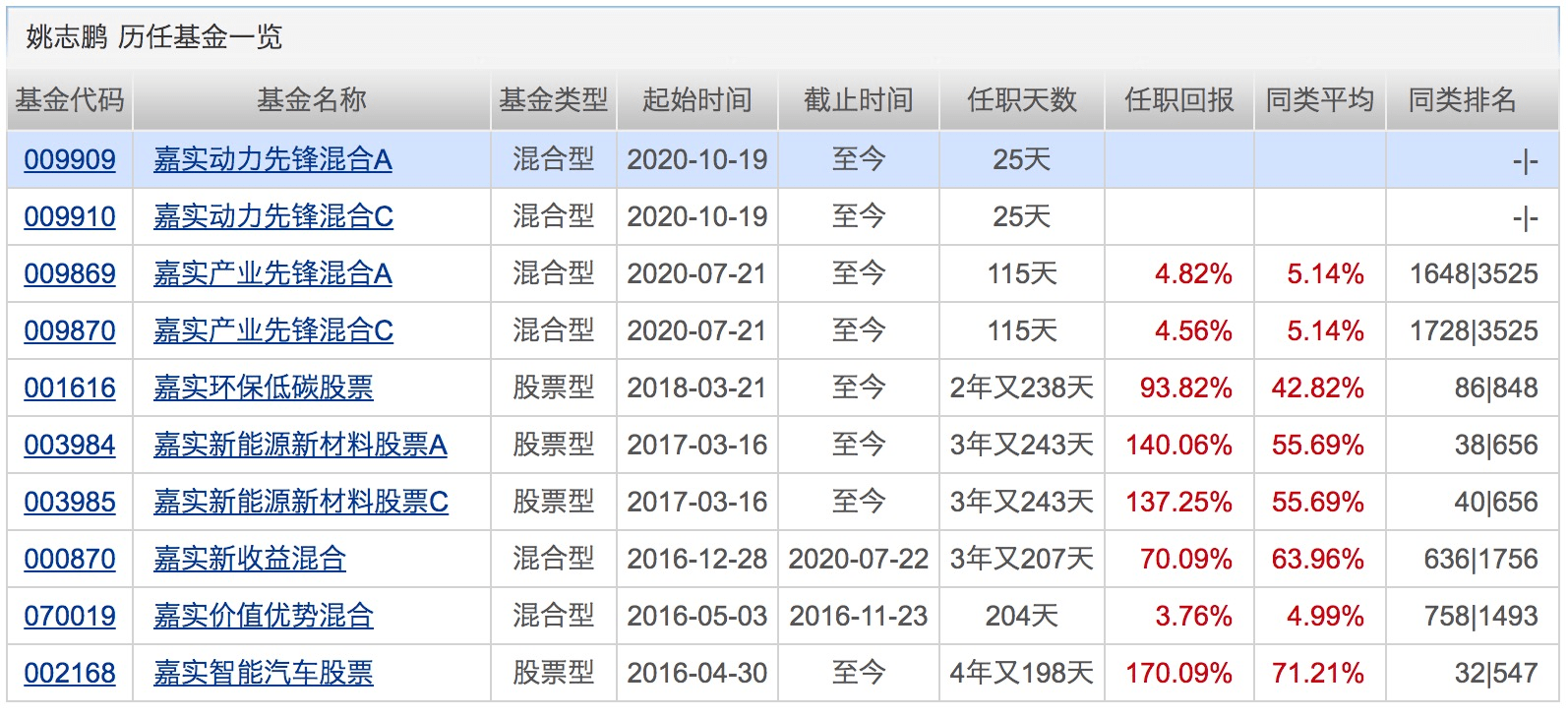Image resolution: width=1568 pixels, height=716 pixels.
Task: Open fund code link 003984
Action: [70, 445]
